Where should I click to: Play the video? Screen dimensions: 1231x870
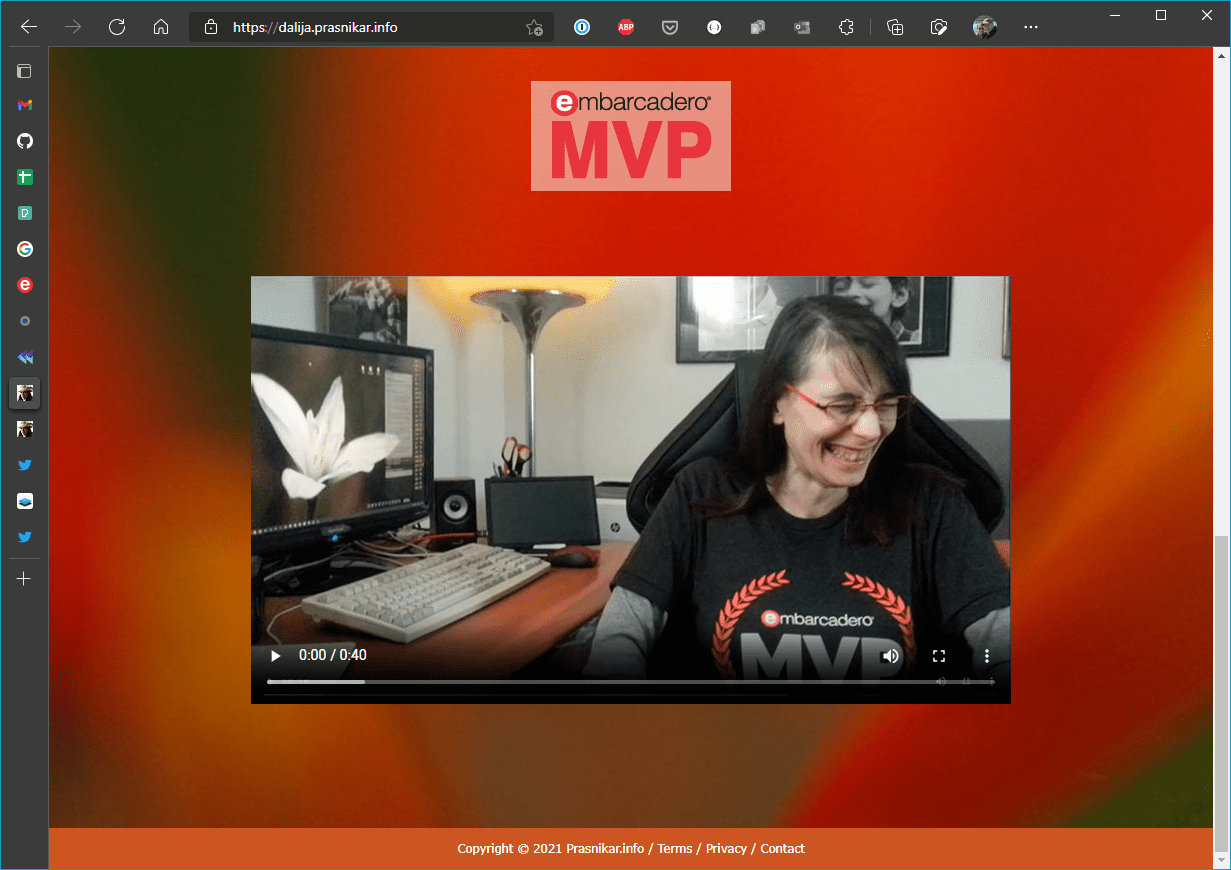(275, 656)
